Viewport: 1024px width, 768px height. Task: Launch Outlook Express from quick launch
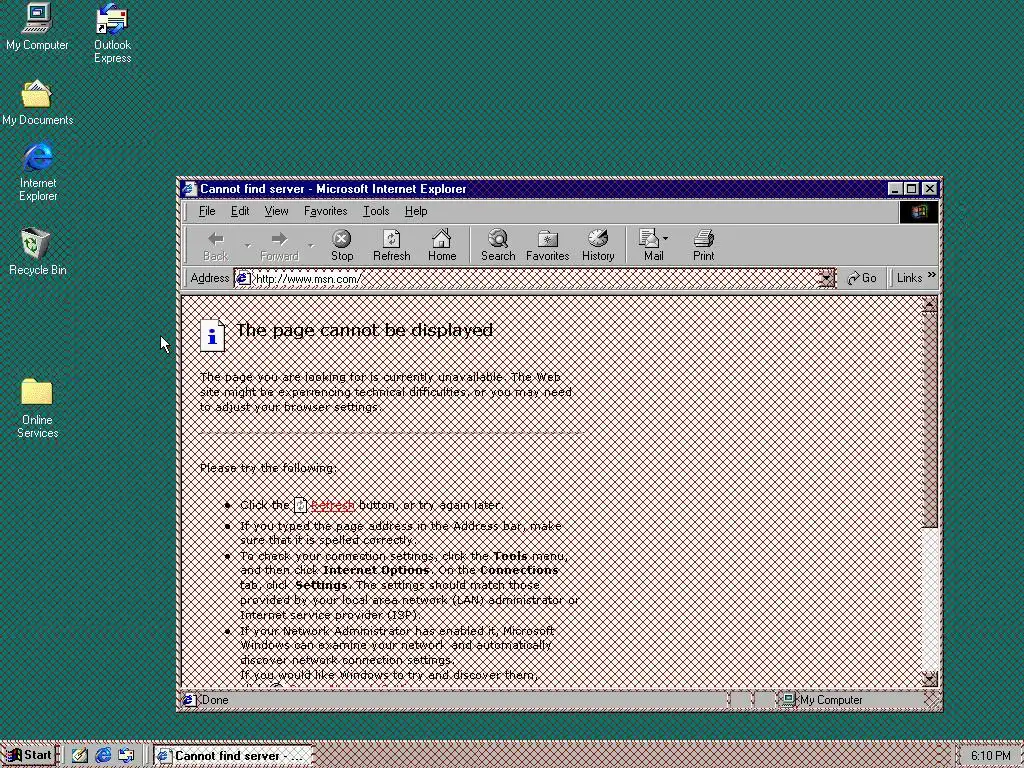pyautogui.click(x=126, y=756)
